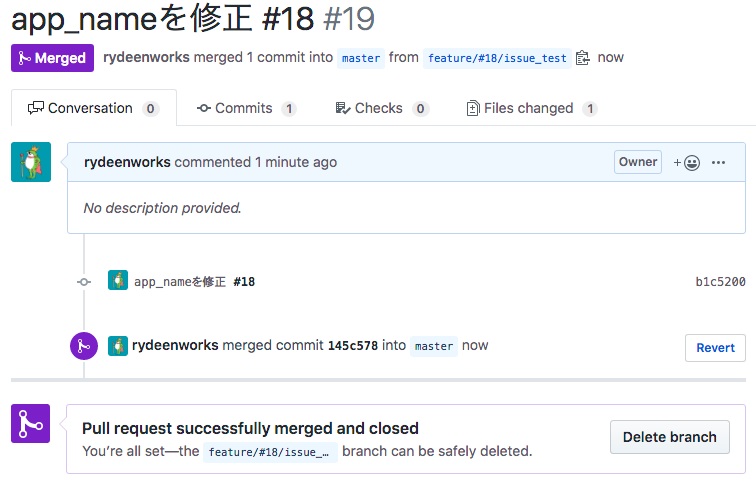Click the Revert button

pyautogui.click(x=715, y=348)
